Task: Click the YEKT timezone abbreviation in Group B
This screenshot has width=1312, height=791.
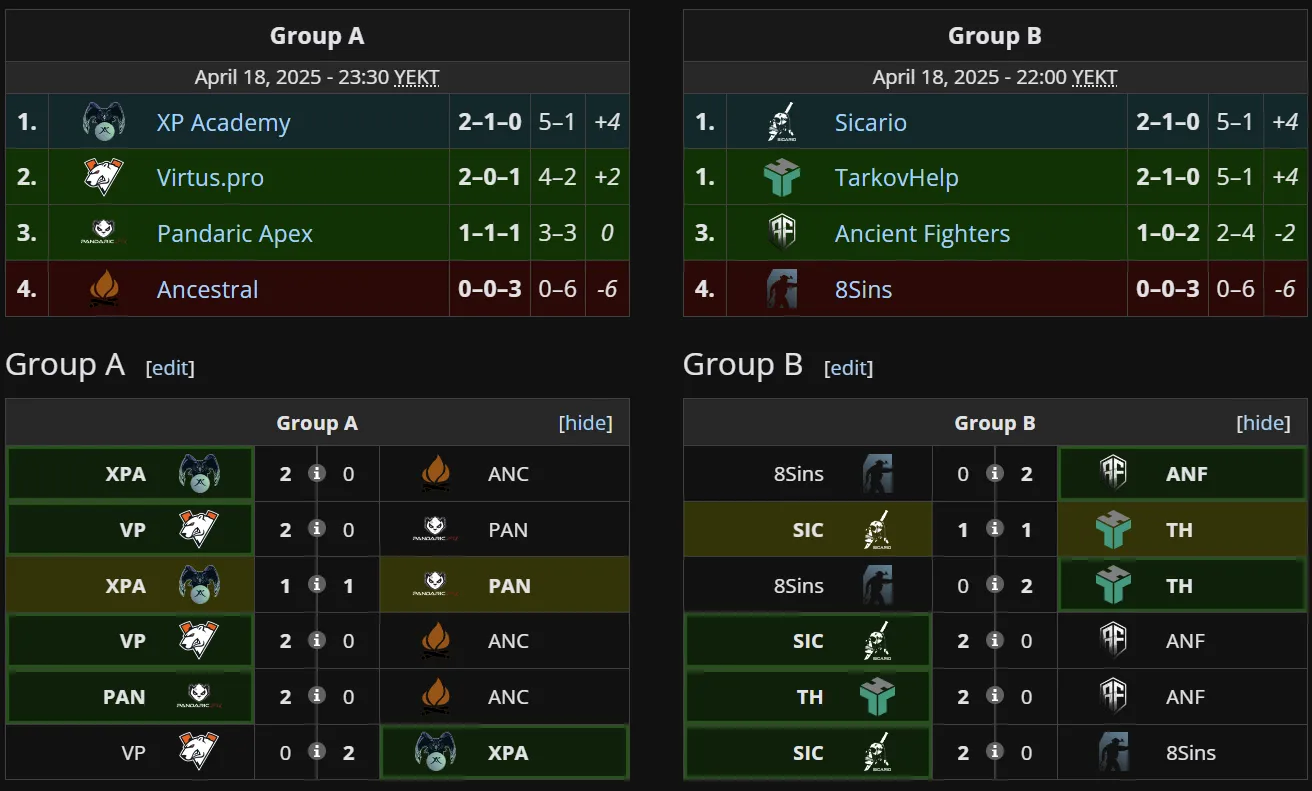Action: coord(1095,77)
